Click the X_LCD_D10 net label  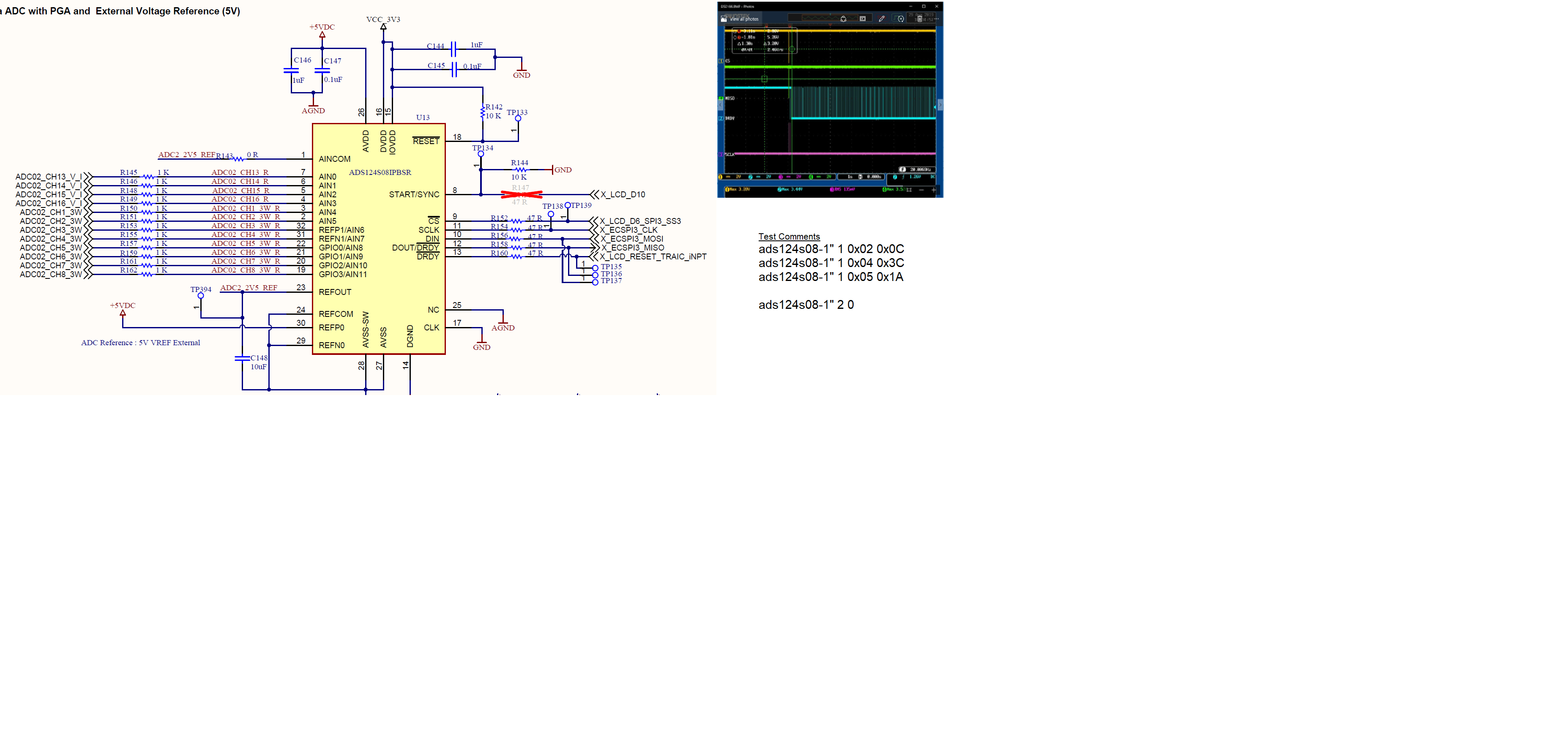click(x=623, y=195)
